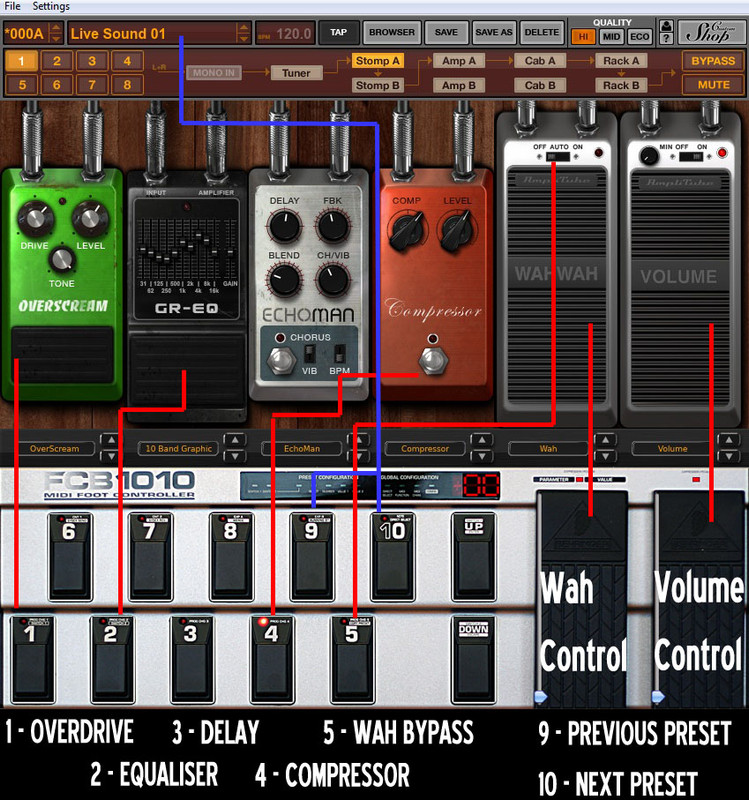This screenshot has height=800, width=749.
Task: Click the OverScream DRIVE knob
Action: (x=36, y=218)
